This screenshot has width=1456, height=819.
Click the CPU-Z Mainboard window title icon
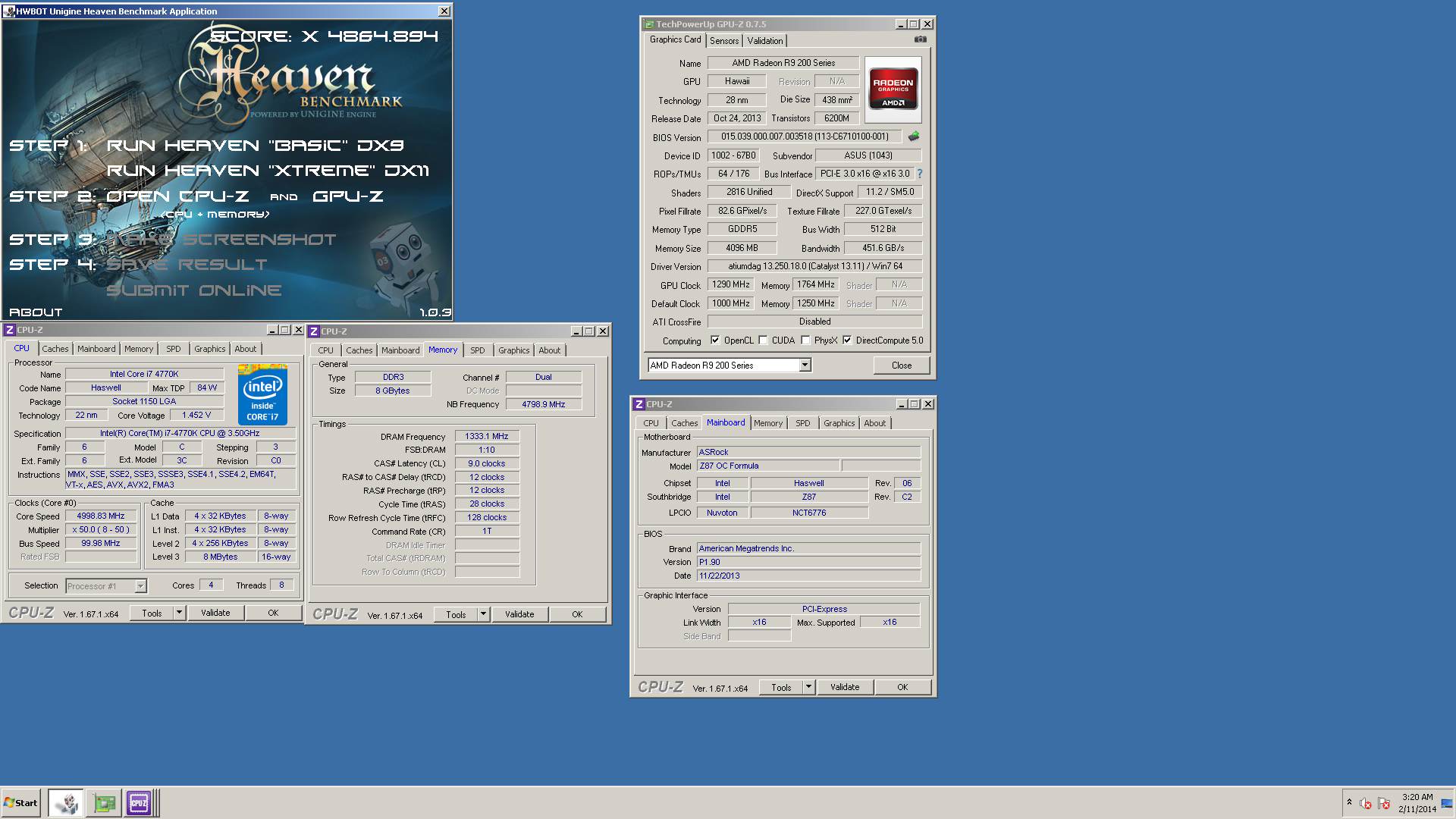point(639,404)
